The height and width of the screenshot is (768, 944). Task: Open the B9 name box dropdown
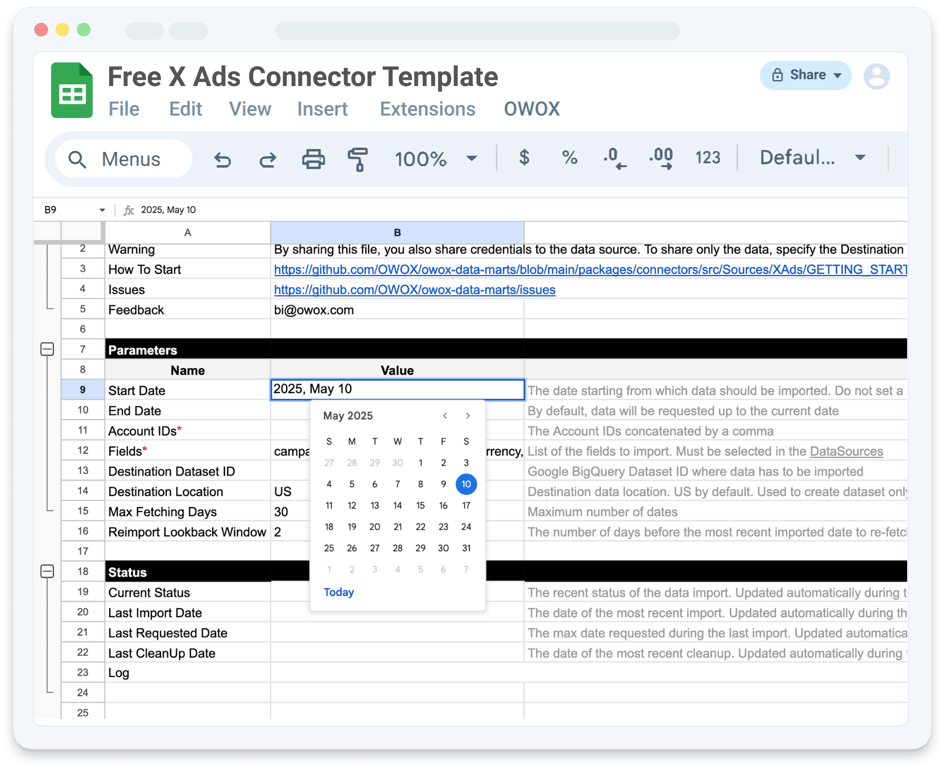(x=102, y=210)
